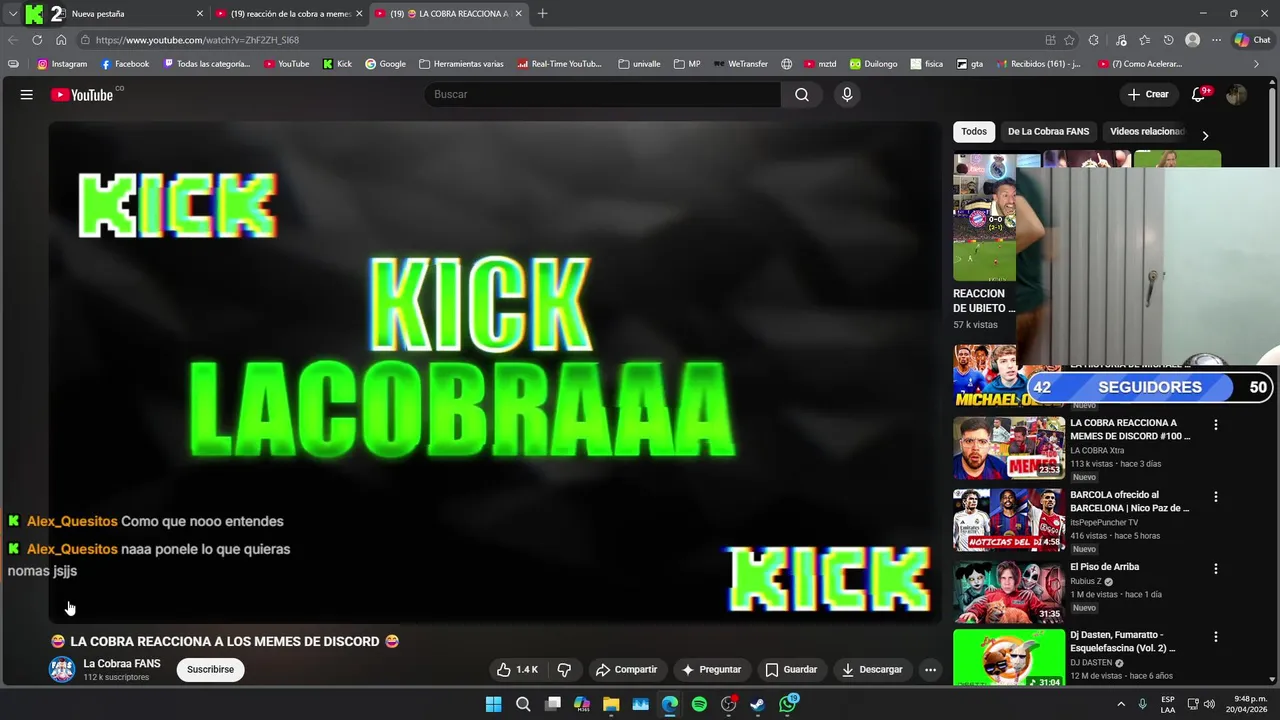Open options for Dj Dasten video
Screen dimensions: 1280x720
tap(1216, 637)
